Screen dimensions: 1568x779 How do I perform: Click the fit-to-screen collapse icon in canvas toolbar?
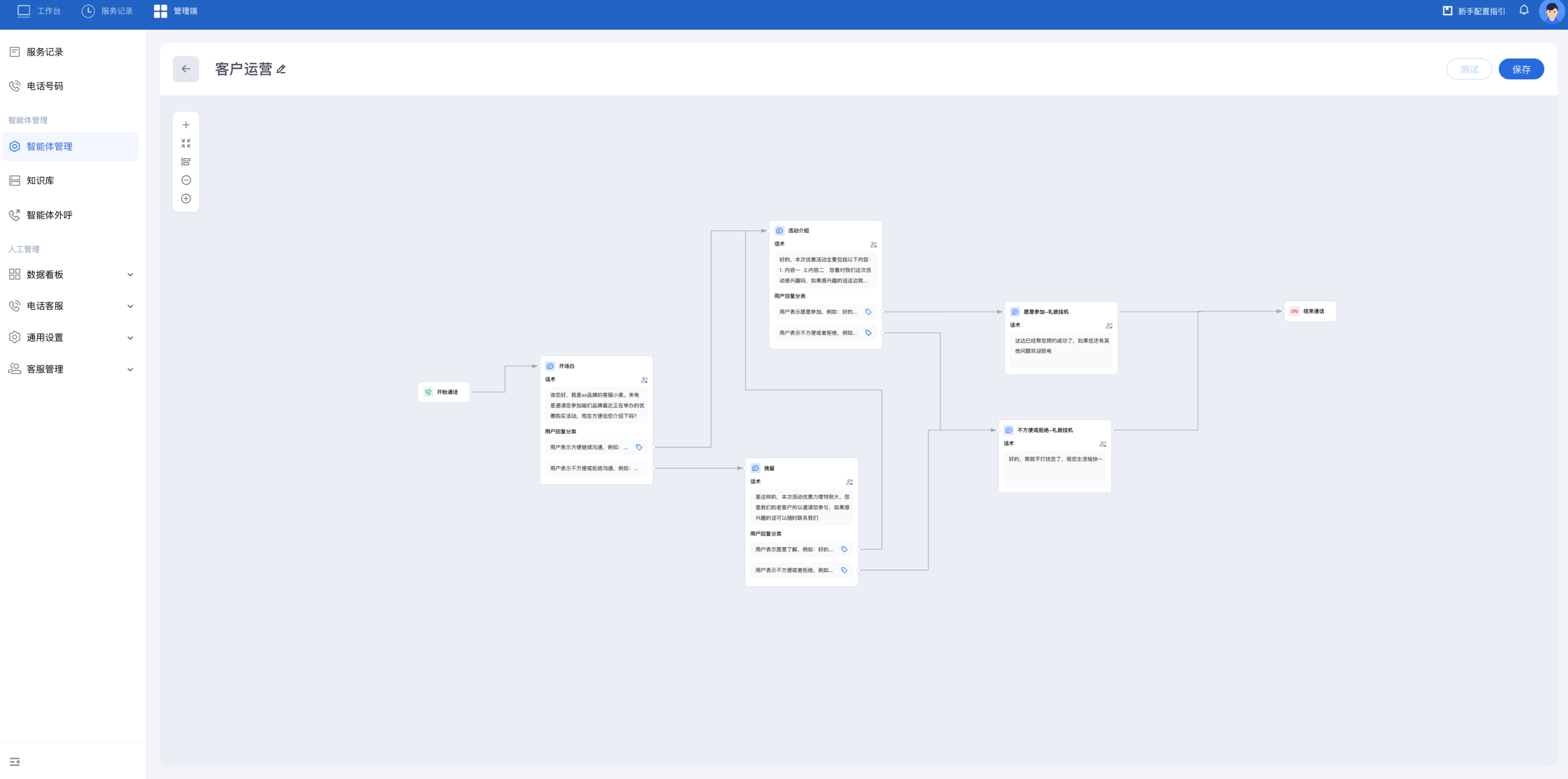(186, 143)
